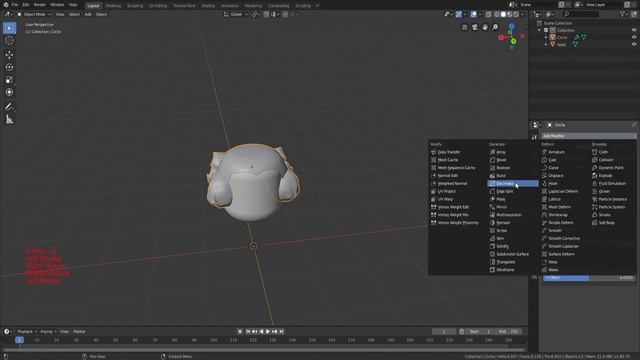This screenshot has height=360, width=640.
Task: Select the Rotate tool
Action: pos(9,67)
